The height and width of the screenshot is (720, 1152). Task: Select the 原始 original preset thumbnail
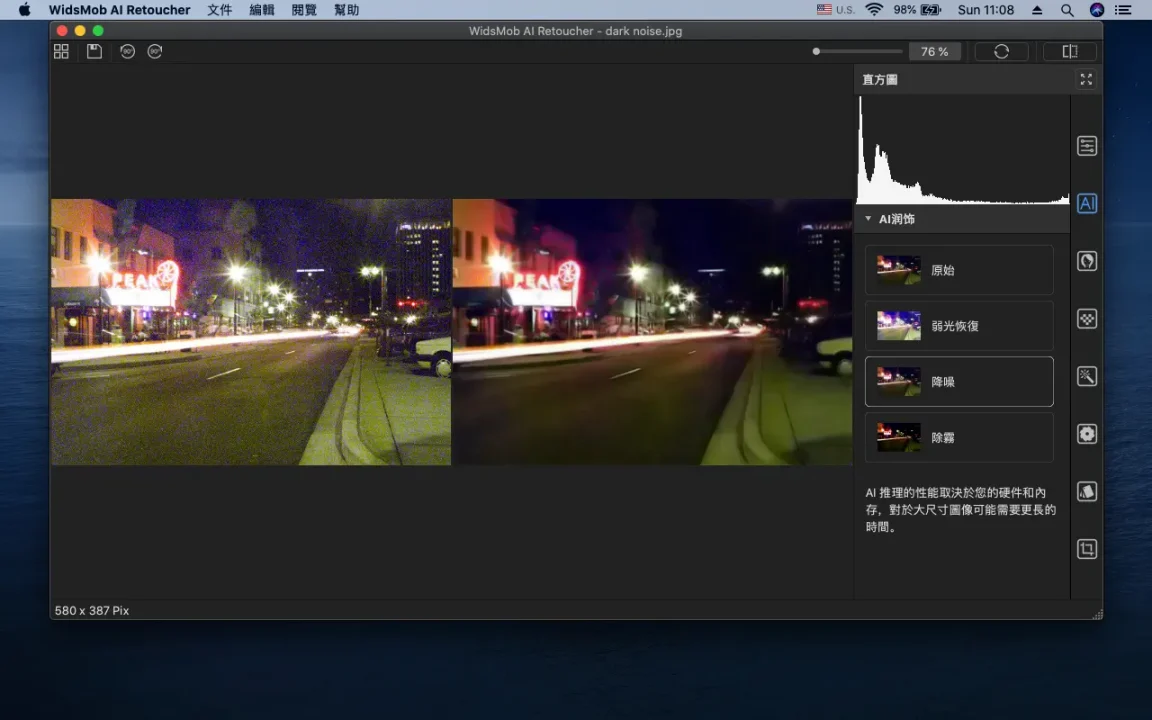(x=898, y=270)
